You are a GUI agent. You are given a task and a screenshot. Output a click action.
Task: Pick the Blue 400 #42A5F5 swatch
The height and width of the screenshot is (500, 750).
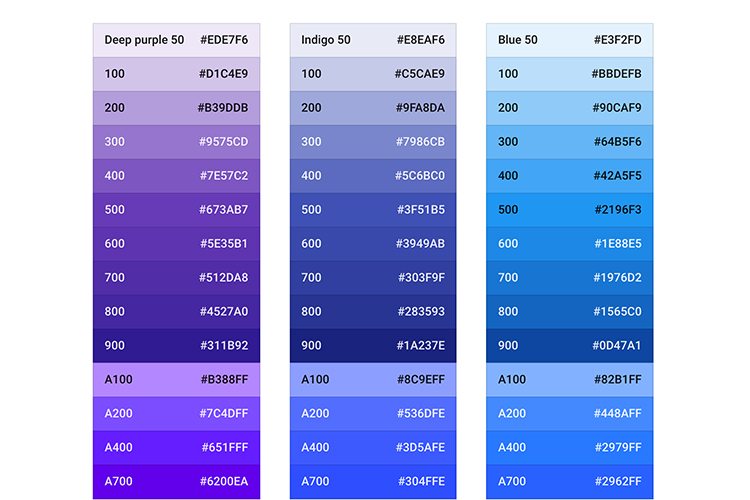(569, 176)
